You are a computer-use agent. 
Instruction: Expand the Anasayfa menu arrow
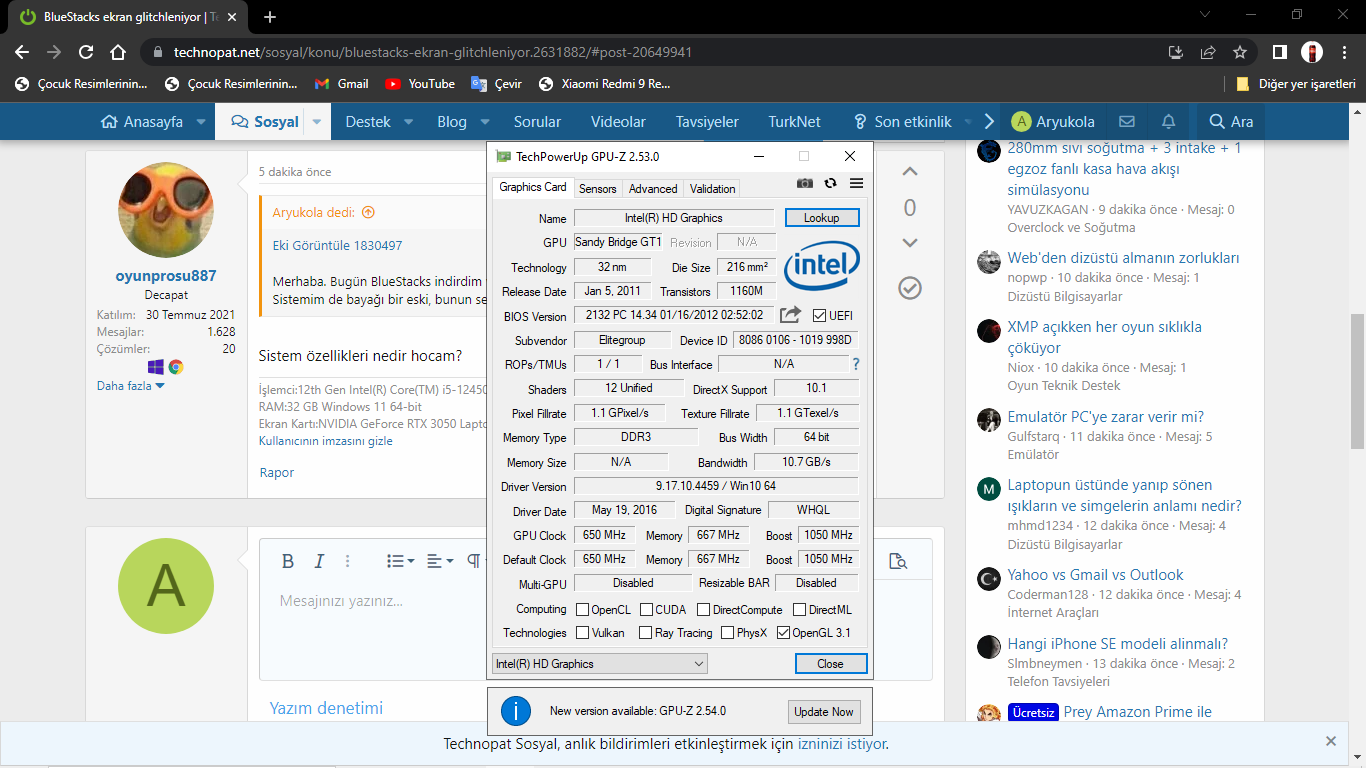coord(201,122)
